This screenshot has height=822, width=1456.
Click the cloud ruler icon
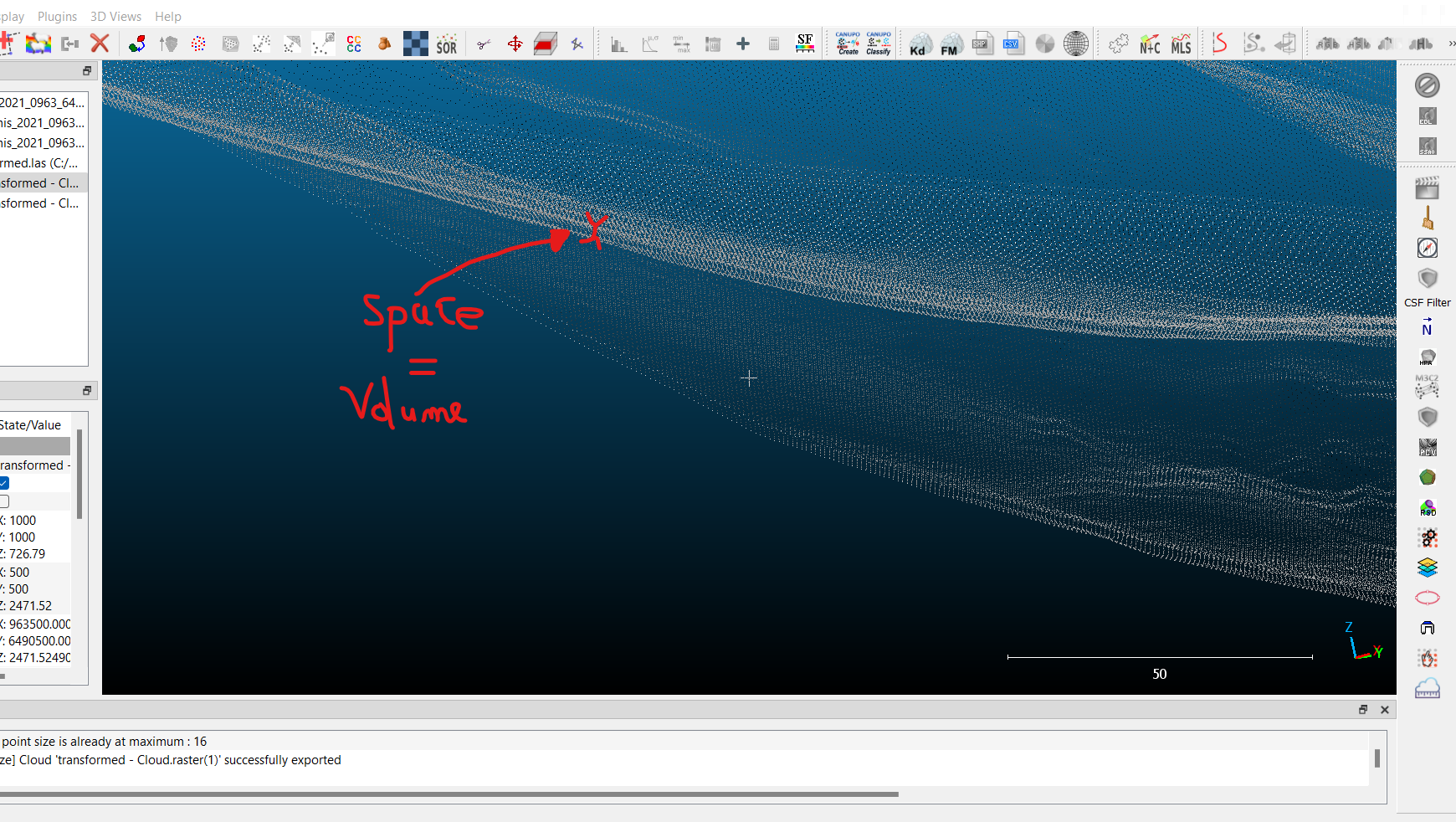(x=1428, y=688)
